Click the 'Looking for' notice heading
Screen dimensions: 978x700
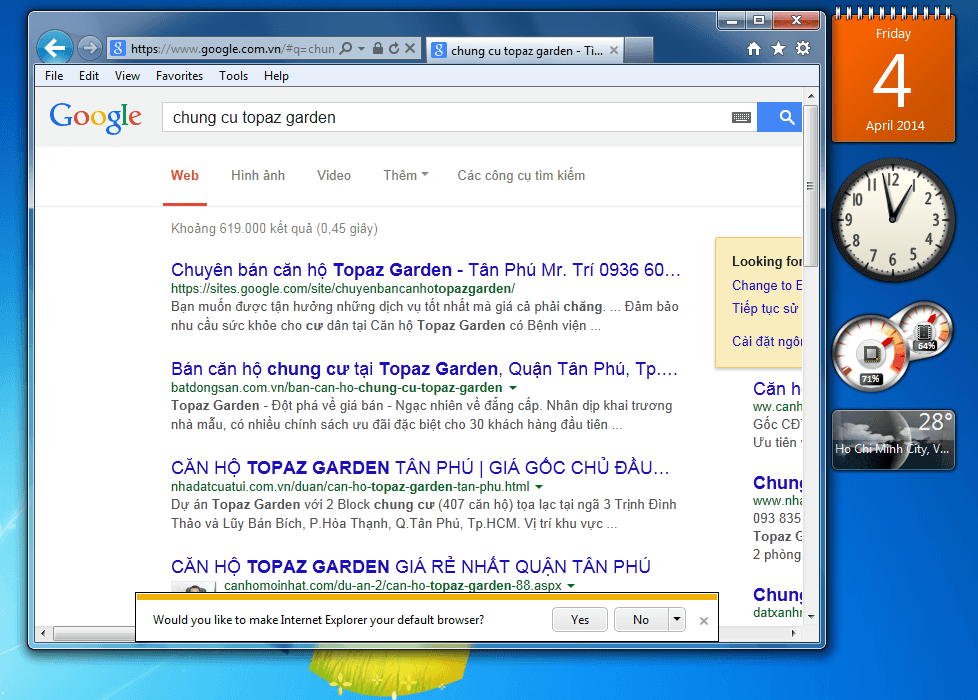[767, 261]
